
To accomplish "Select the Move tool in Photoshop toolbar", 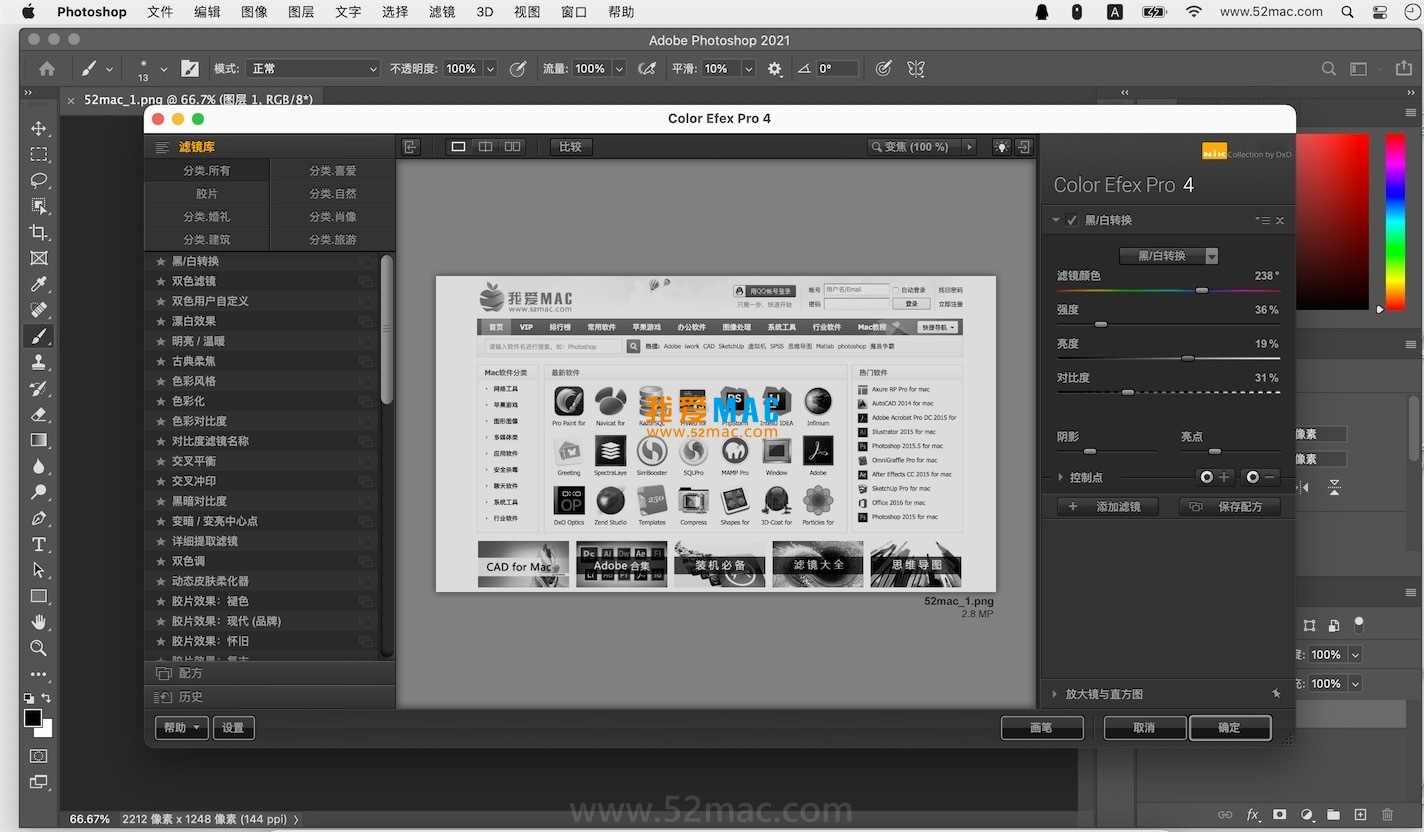I will 39,128.
